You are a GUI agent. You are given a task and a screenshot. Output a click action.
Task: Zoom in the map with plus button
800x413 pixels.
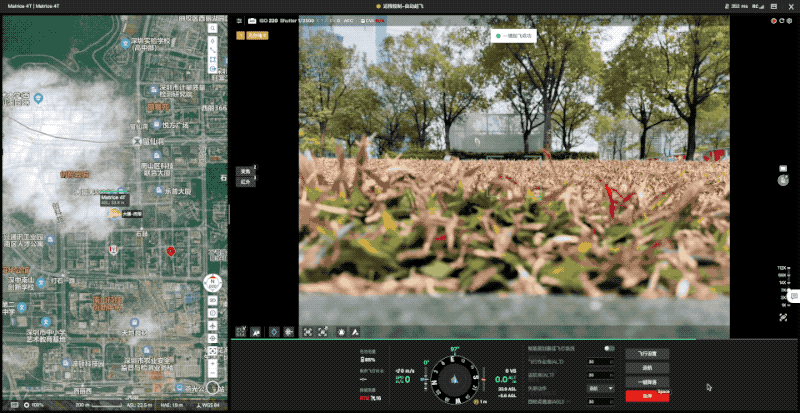213,364
